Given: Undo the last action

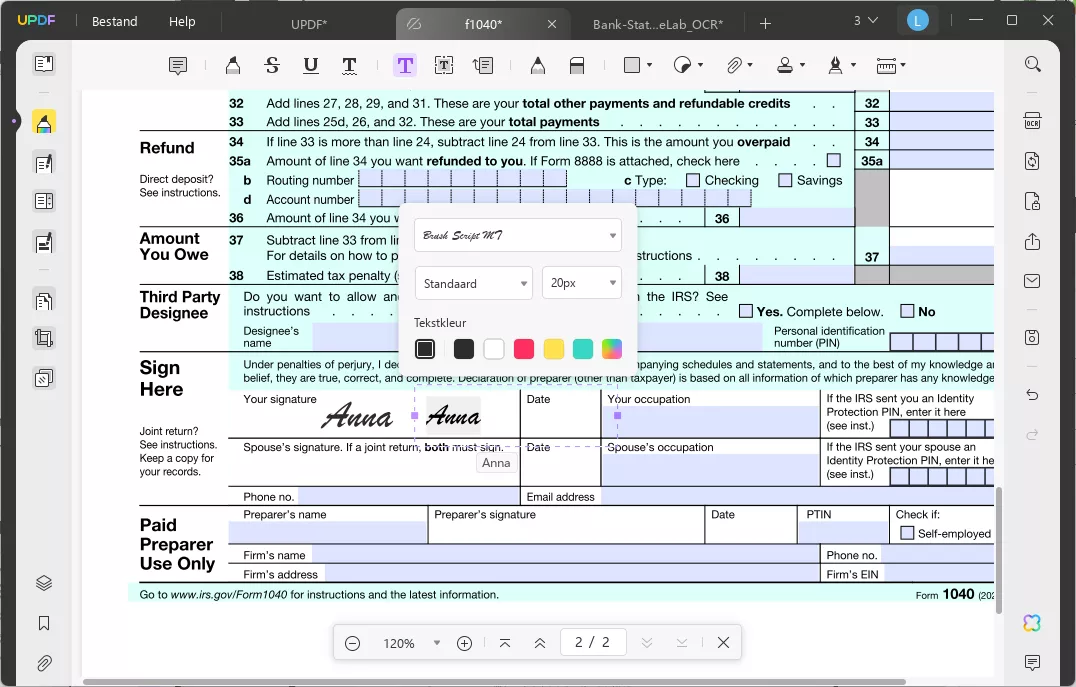Looking at the screenshot, I should (1033, 395).
